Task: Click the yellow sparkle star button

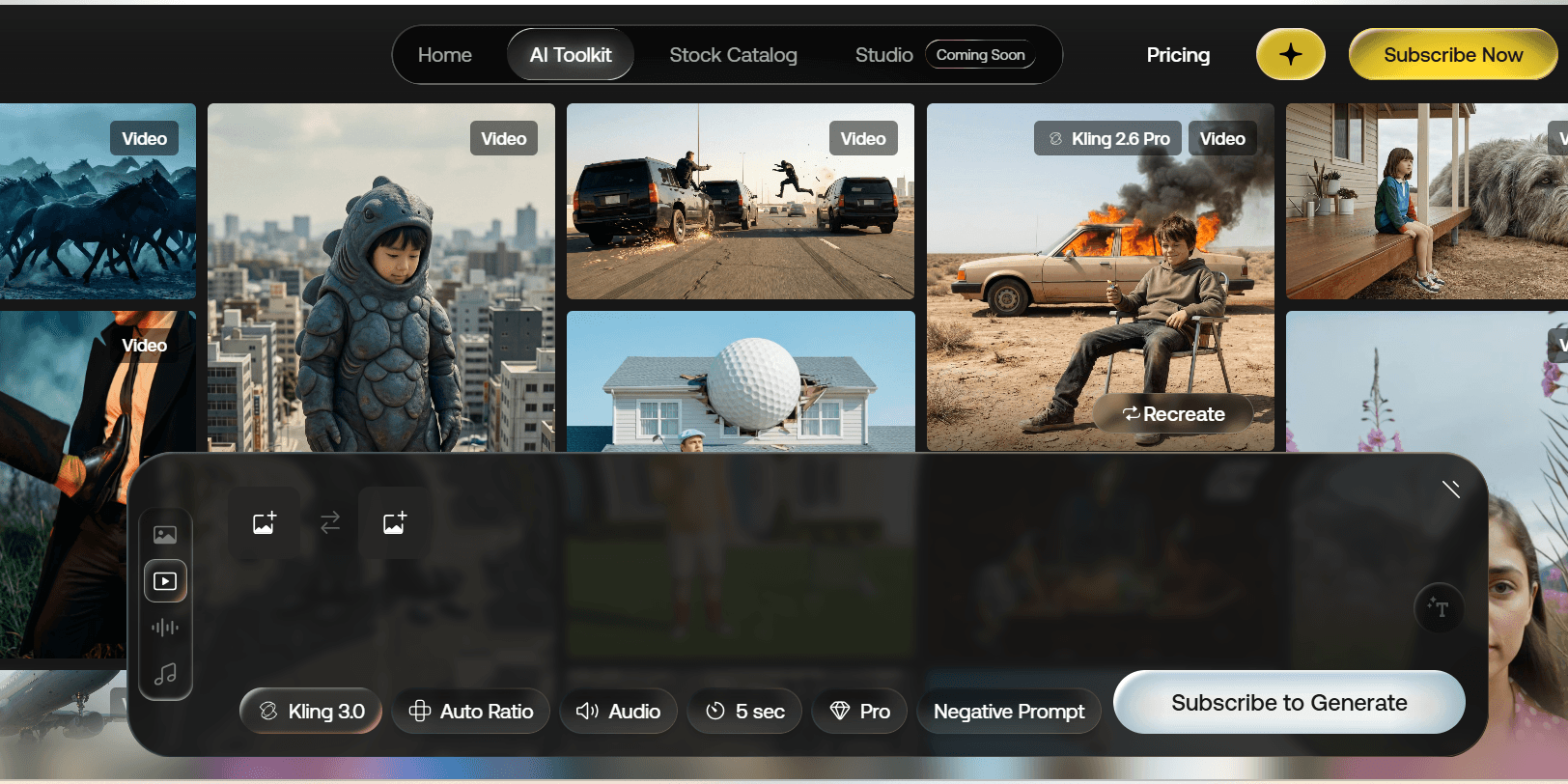Action: click(x=1290, y=55)
